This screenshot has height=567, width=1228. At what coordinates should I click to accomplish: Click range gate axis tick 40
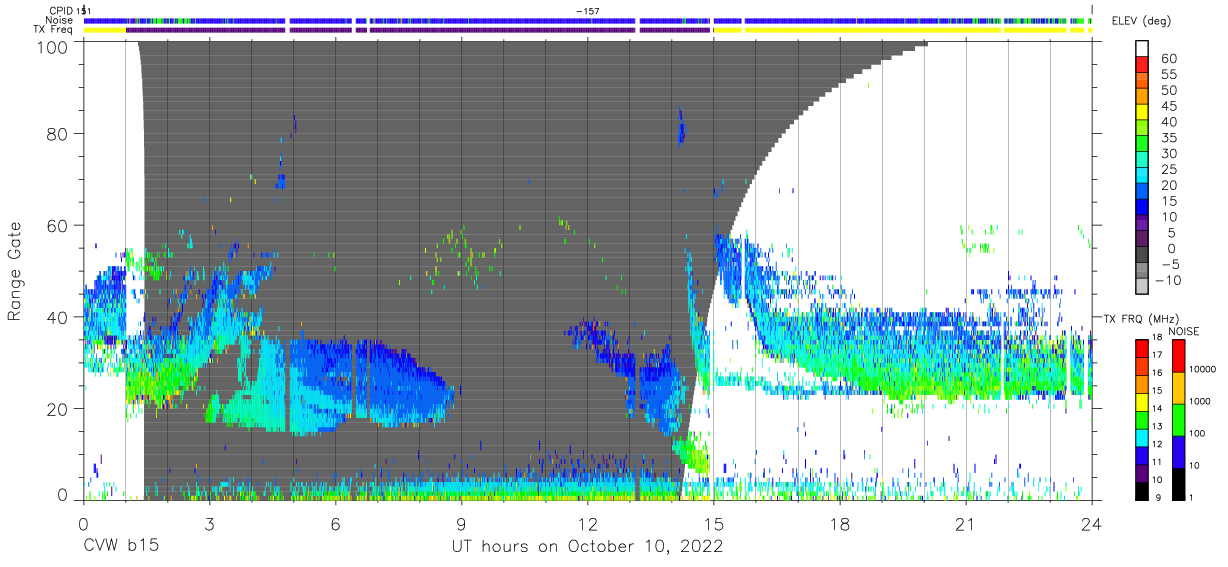tap(57, 317)
